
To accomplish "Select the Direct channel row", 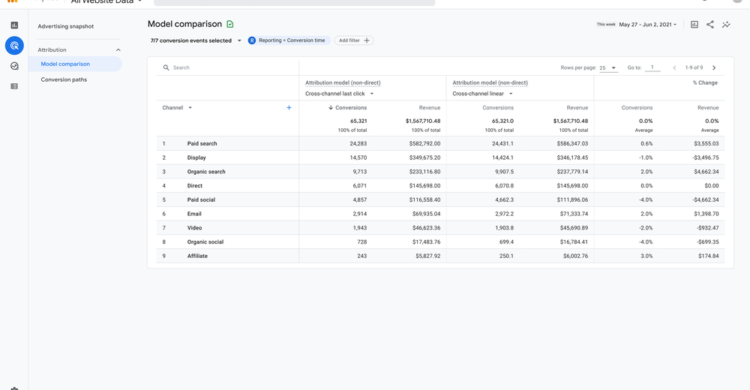I will 441,186.
